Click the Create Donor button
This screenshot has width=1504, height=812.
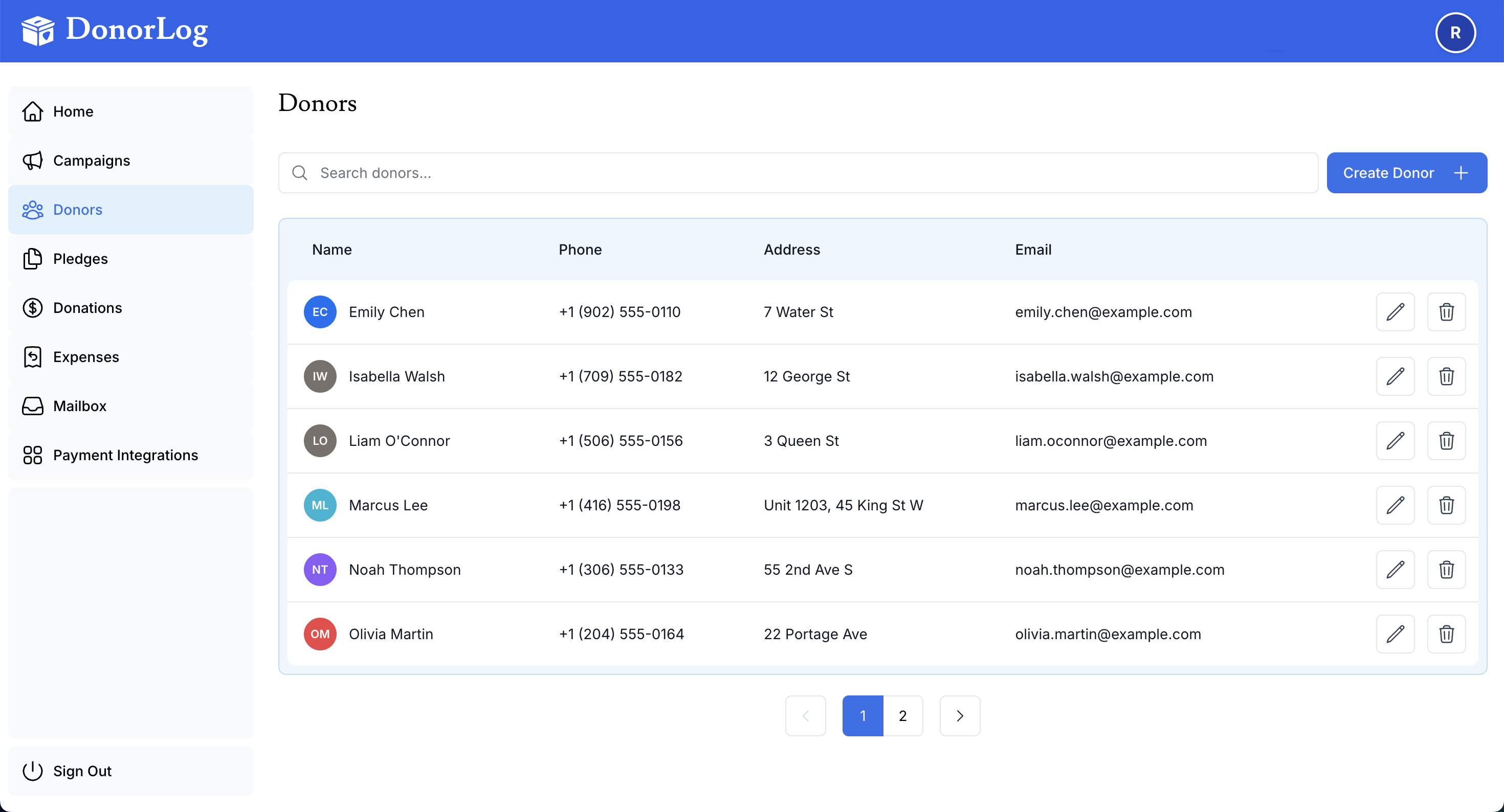pyautogui.click(x=1407, y=172)
